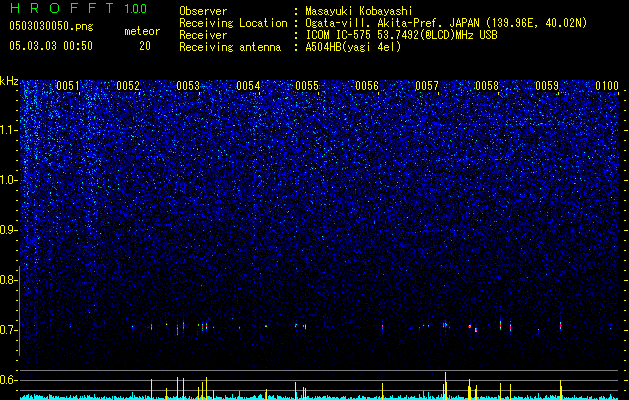Click the 'Receiving antenna' field label
This screenshot has height=400, width=629.
pos(230,47)
